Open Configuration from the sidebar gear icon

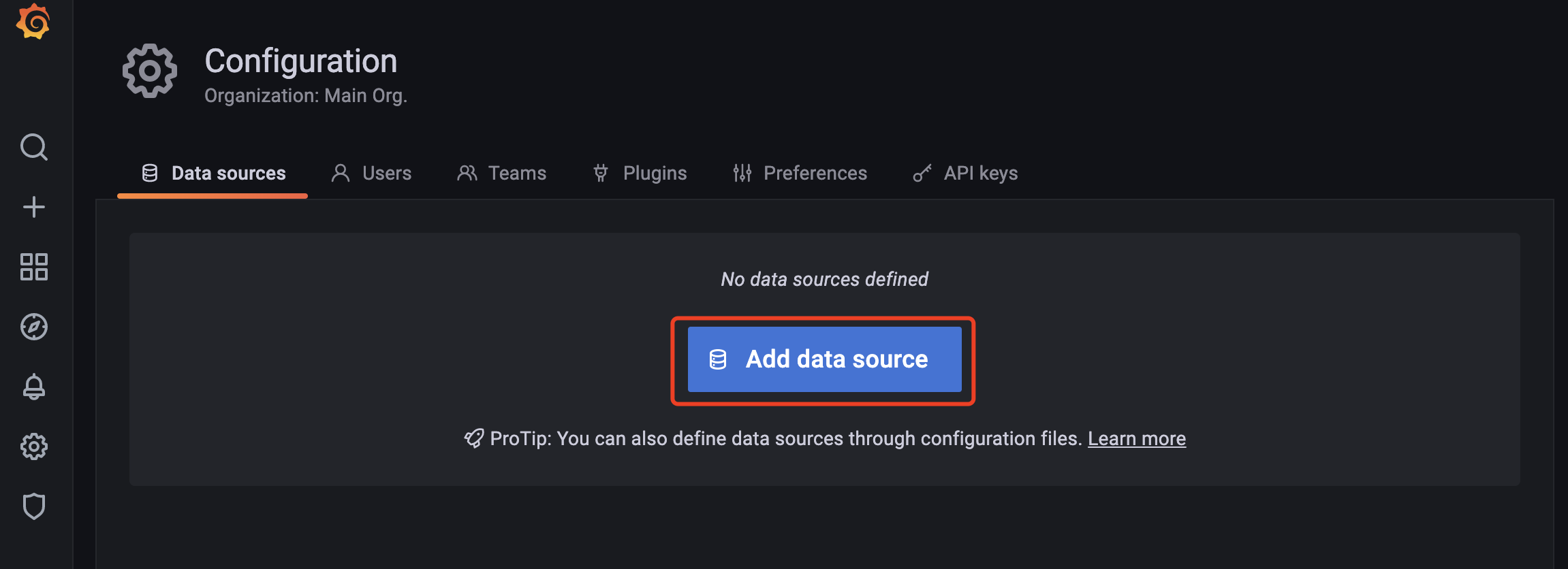coord(33,446)
